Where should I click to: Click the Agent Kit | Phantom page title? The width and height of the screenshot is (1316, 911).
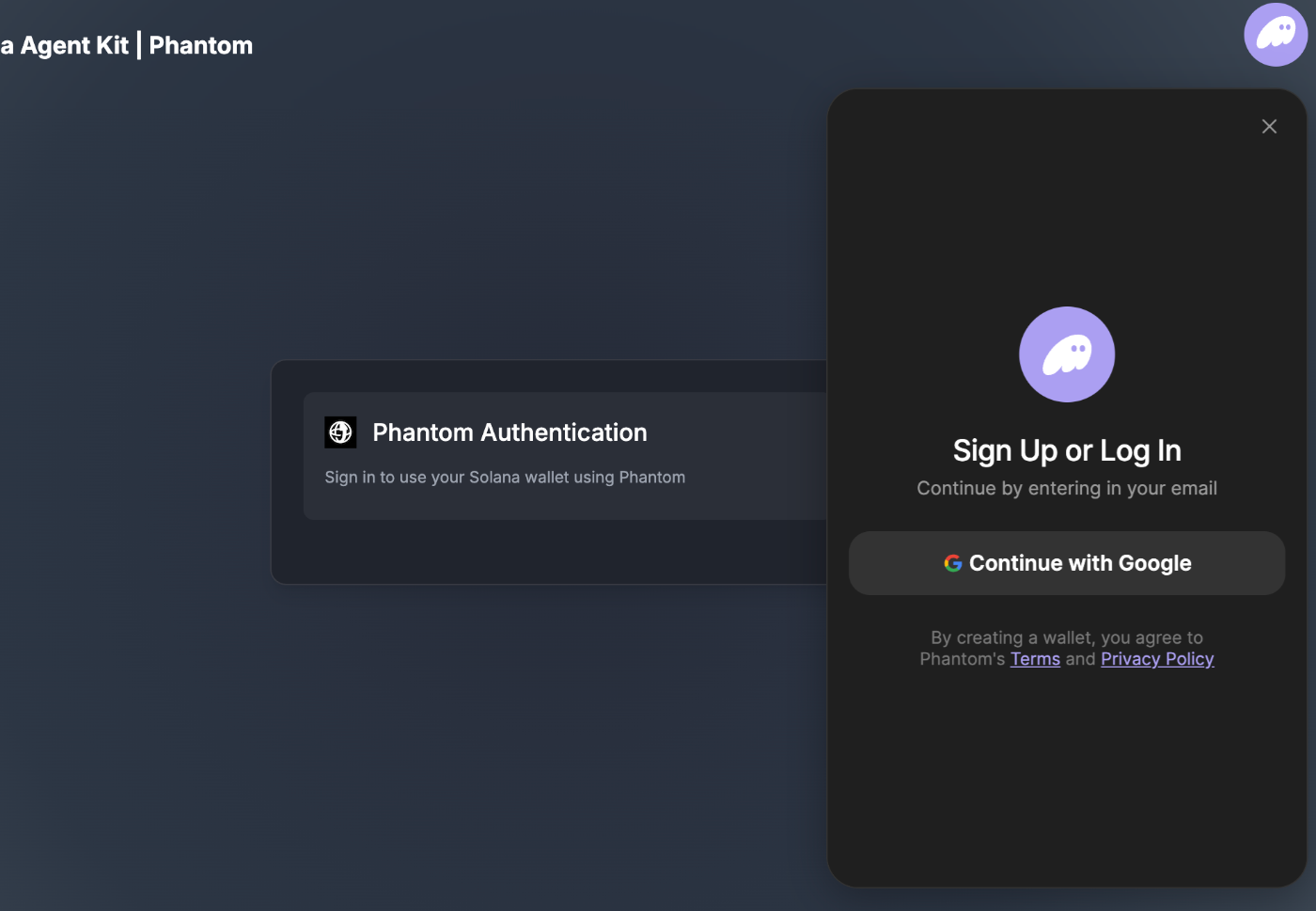[x=127, y=45]
